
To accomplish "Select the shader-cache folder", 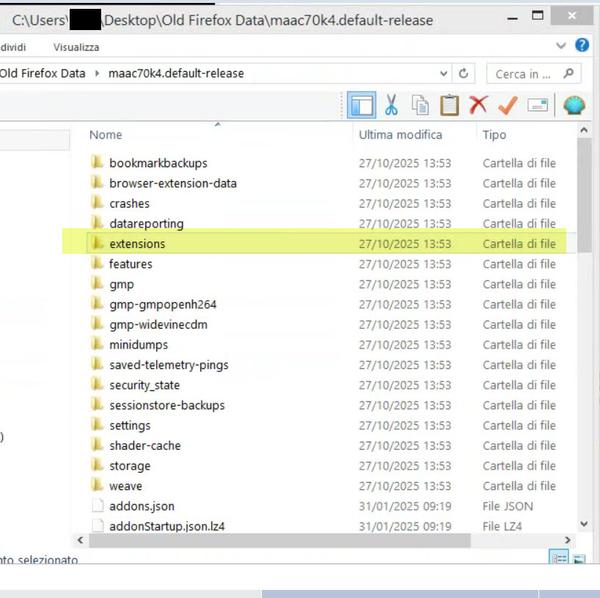I will click(x=145, y=446).
